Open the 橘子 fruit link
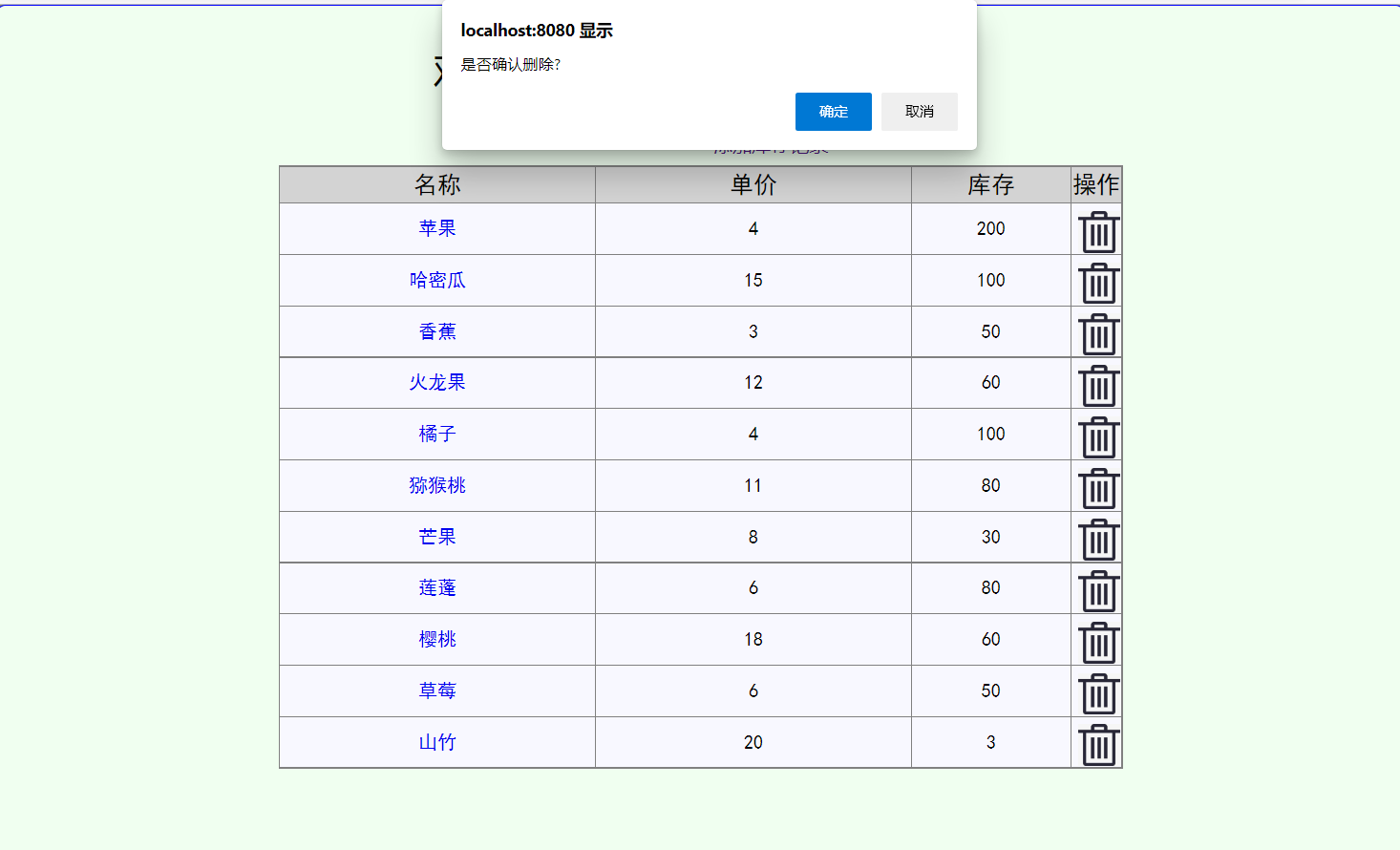The width and height of the screenshot is (1400, 850). pyautogui.click(x=437, y=434)
